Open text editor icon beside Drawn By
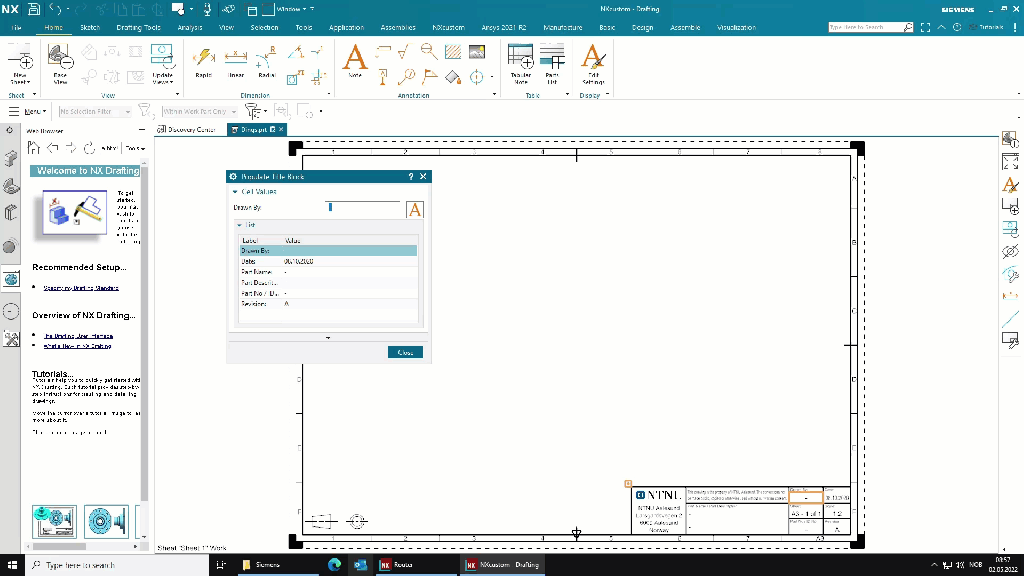Image resolution: width=1024 pixels, height=576 pixels. pyautogui.click(x=415, y=209)
